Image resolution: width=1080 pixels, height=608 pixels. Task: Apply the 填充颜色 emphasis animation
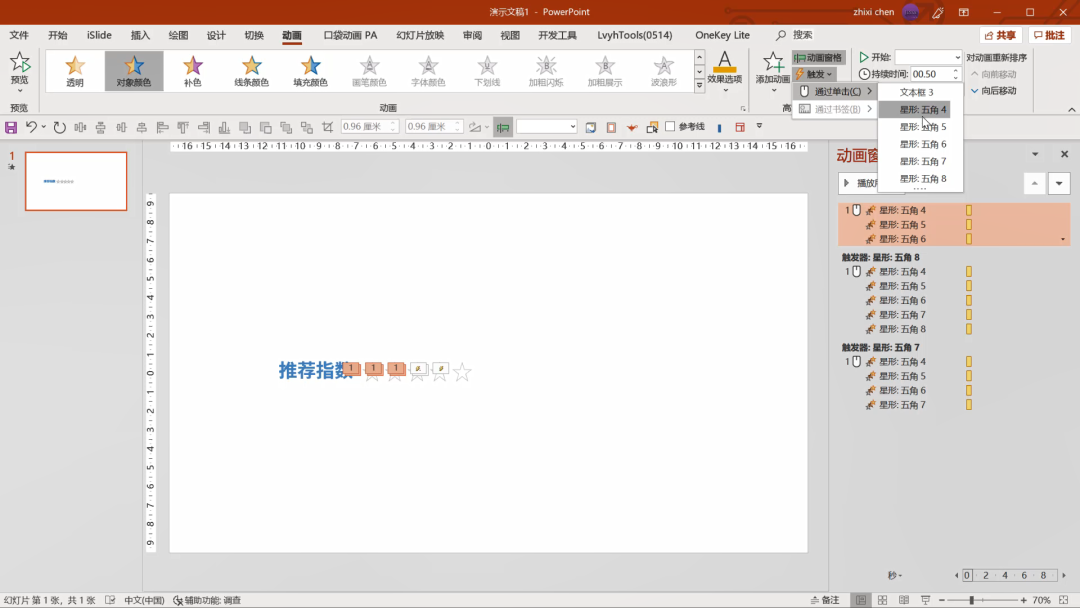click(310, 70)
